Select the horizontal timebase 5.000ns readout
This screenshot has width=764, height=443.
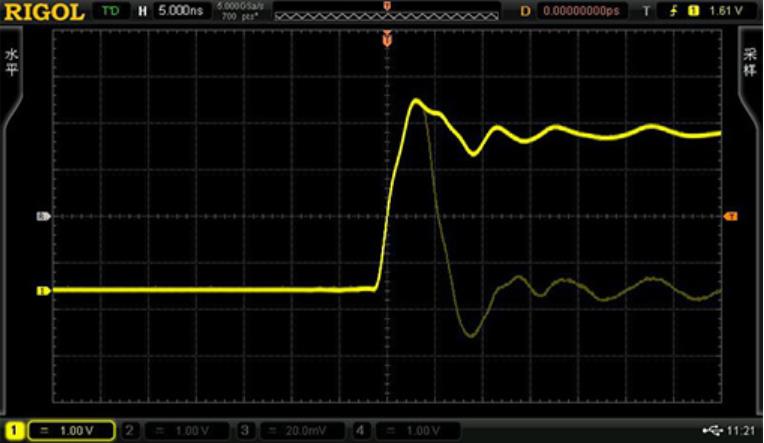[178, 11]
